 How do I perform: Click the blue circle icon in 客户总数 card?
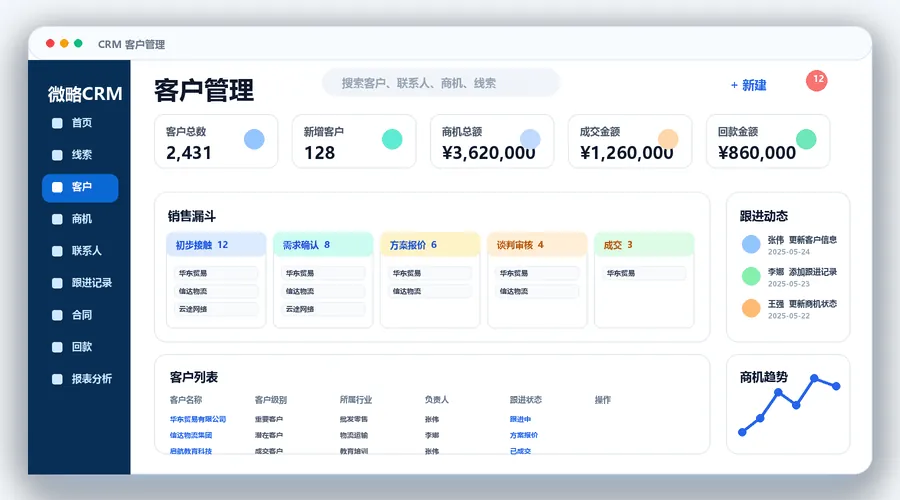254,139
